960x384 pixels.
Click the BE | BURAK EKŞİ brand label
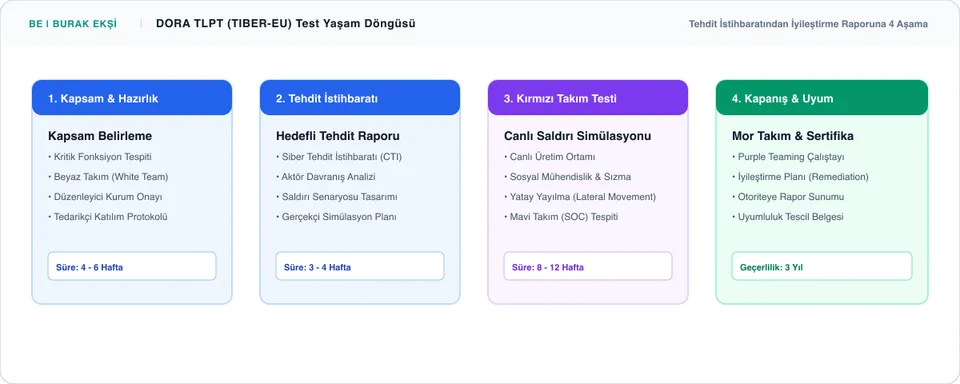[73, 24]
